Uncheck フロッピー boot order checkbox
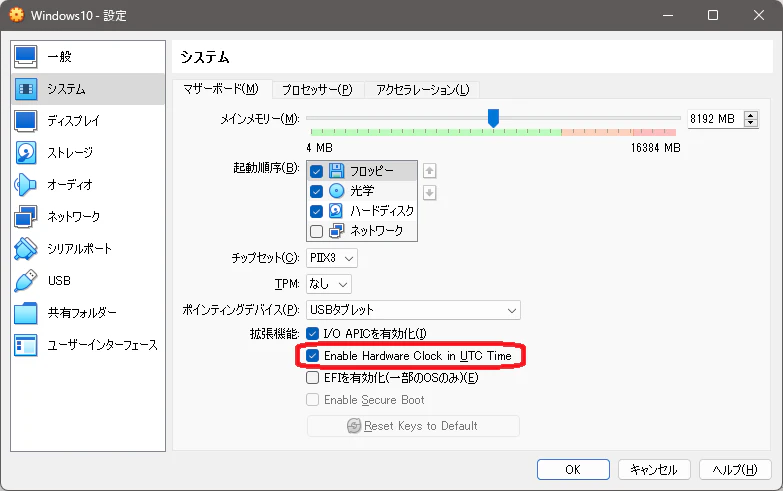783x491 pixels. coord(316,171)
